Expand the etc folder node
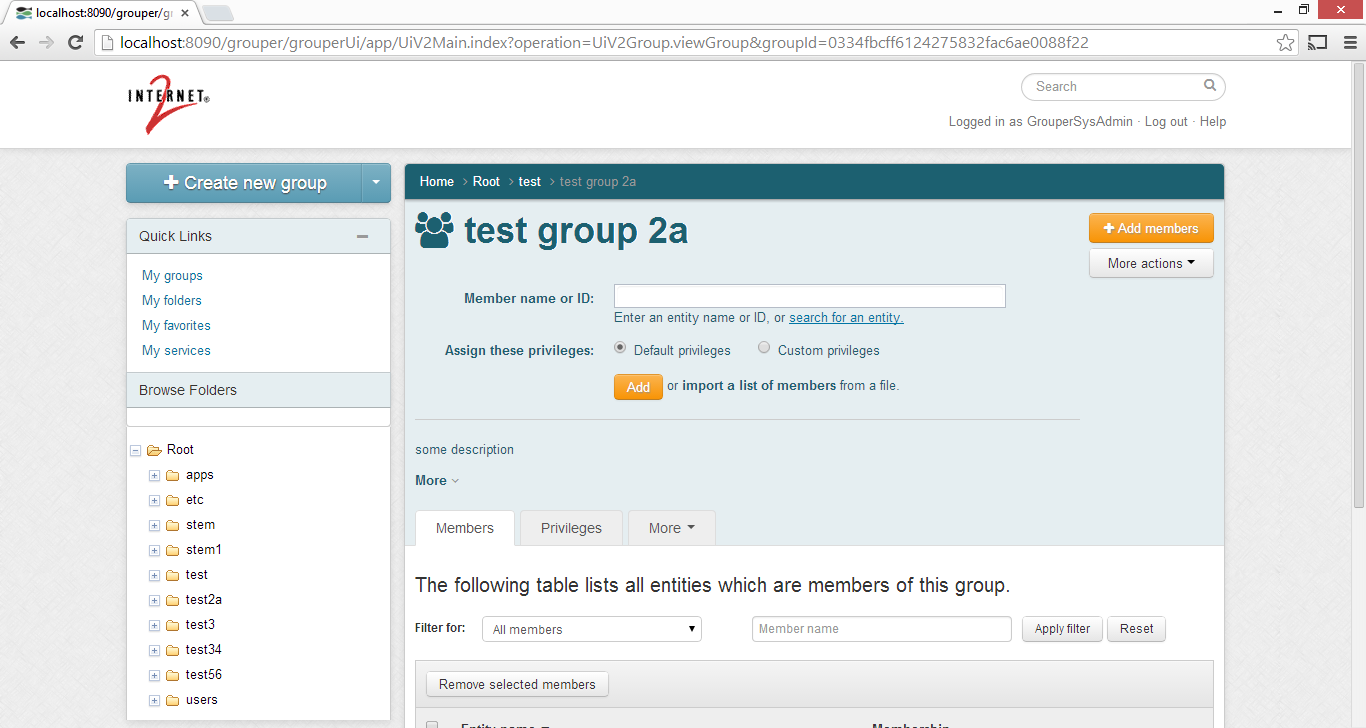 (154, 501)
